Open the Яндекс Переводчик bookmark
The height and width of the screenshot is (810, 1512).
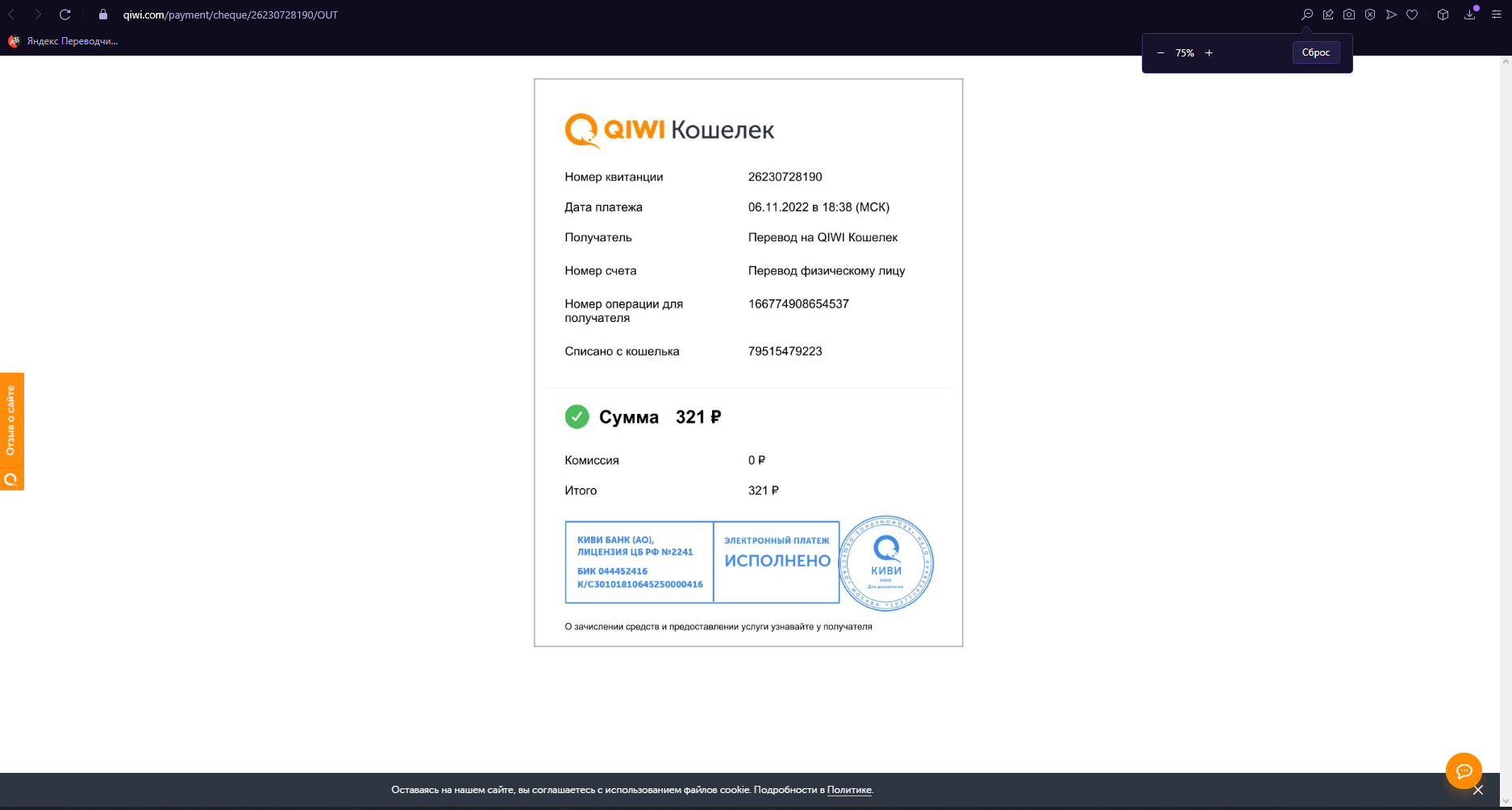(x=63, y=41)
